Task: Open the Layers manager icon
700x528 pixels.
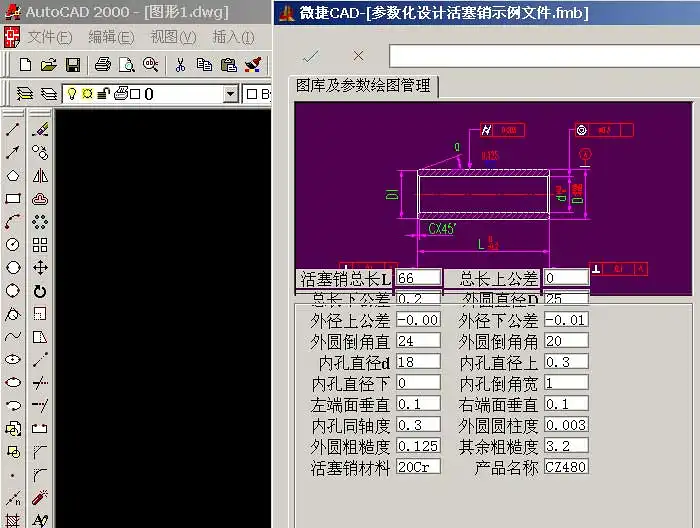Action: 48,94
